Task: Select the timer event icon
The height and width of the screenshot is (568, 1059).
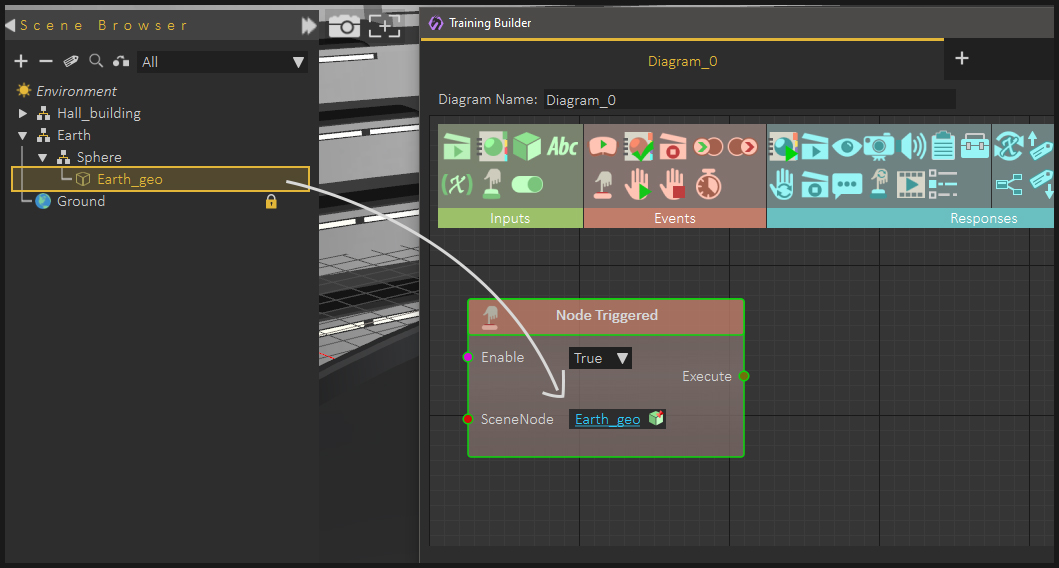Action: [708, 184]
